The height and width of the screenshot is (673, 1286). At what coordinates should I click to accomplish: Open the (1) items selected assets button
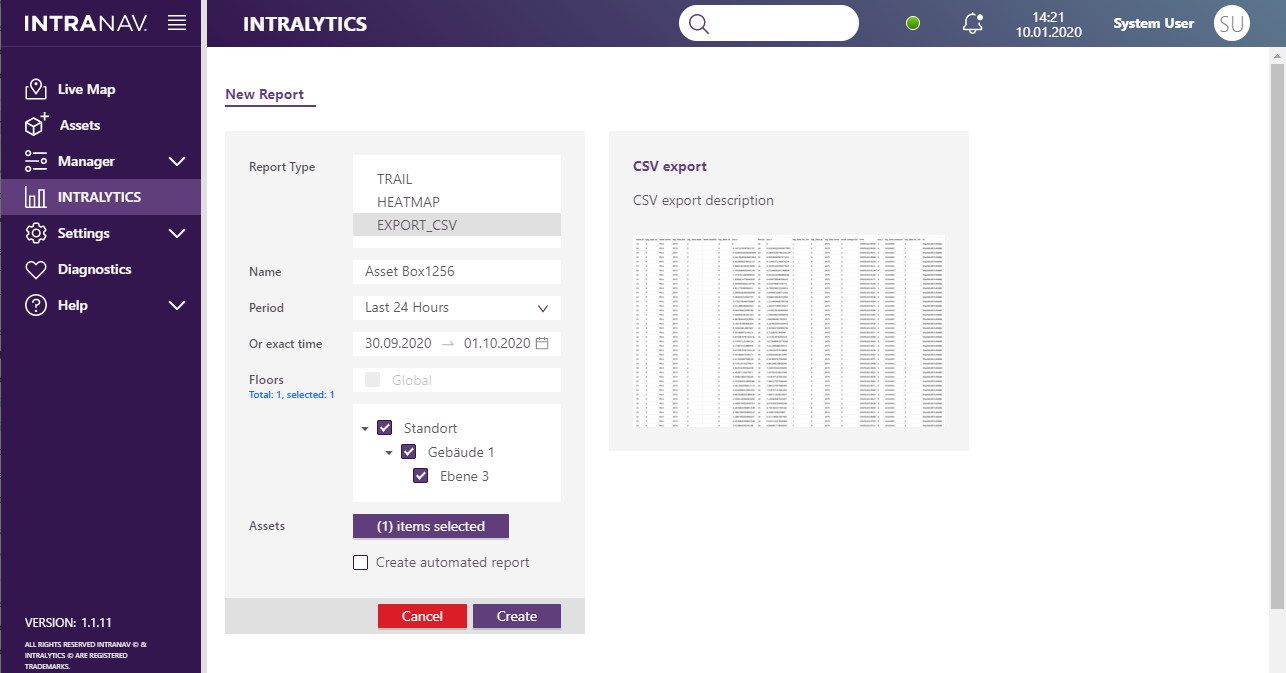click(431, 526)
